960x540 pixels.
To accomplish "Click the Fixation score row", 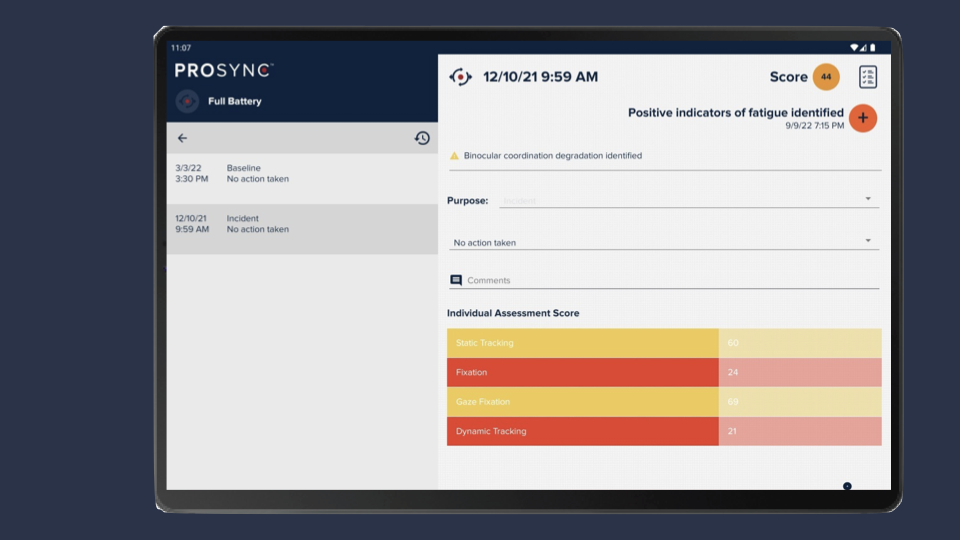I will point(664,372).
